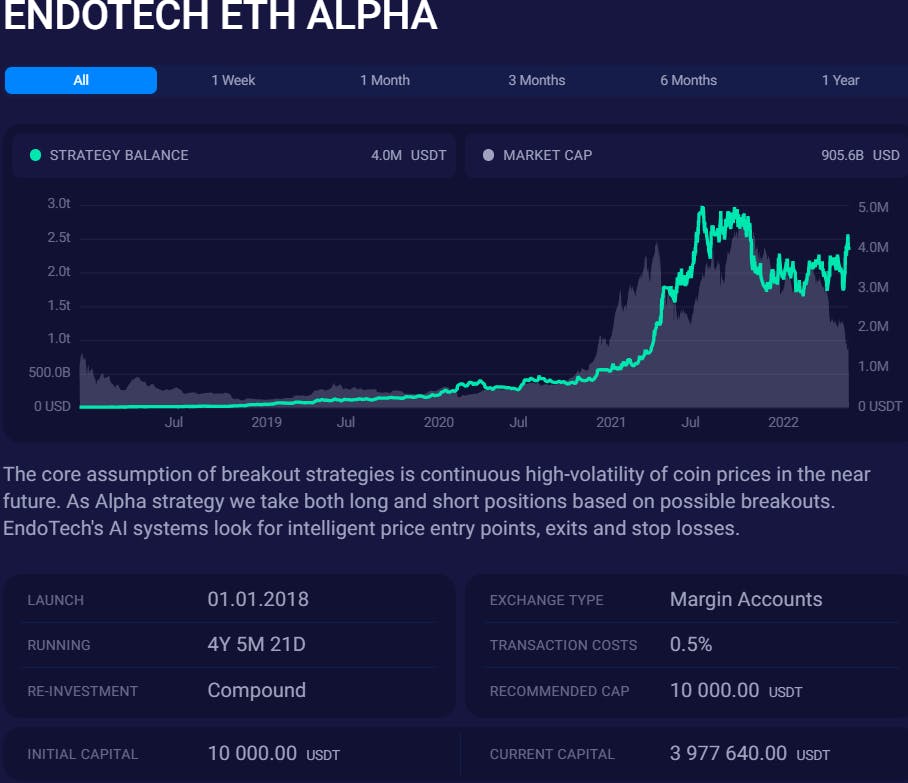This screenshot has width=908, height=783.
Task: Open the 3 Months range tab
Action: [x=536, y=80]
